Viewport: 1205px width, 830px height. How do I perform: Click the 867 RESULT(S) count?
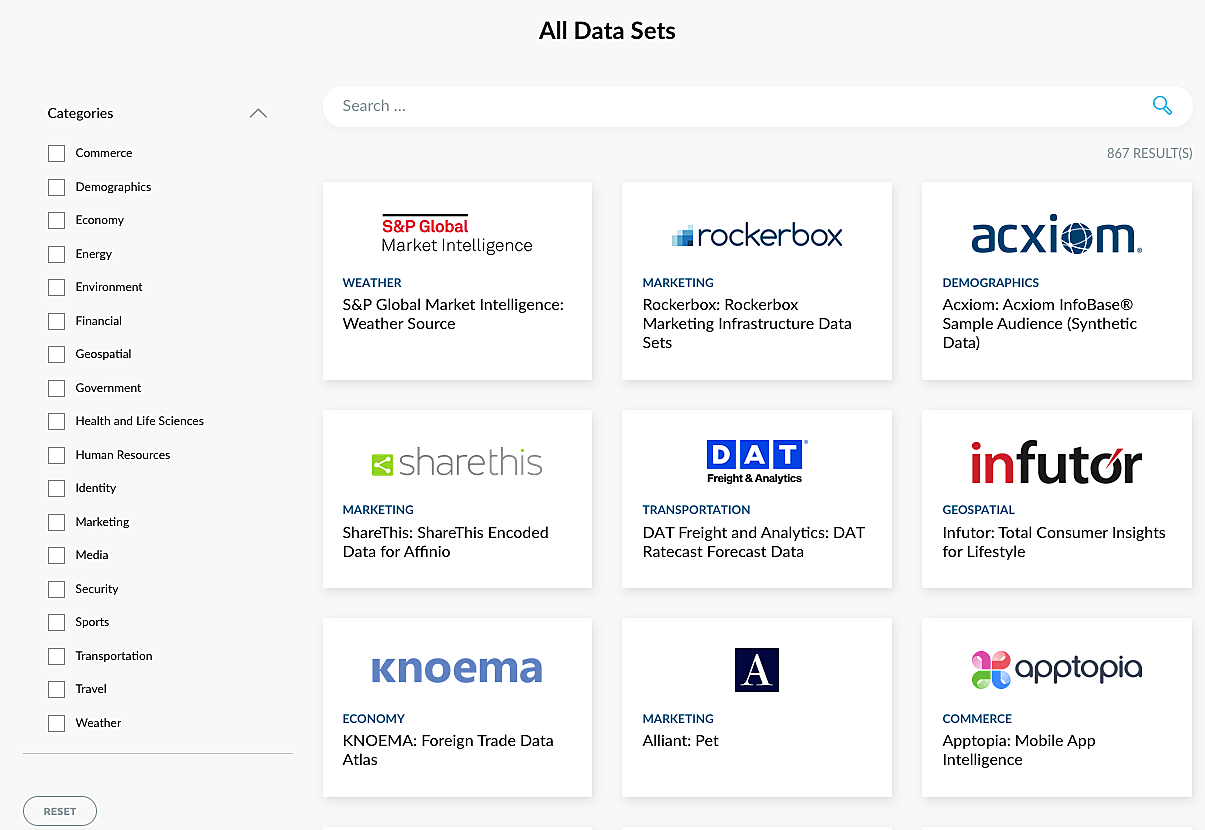point(1149,154)
